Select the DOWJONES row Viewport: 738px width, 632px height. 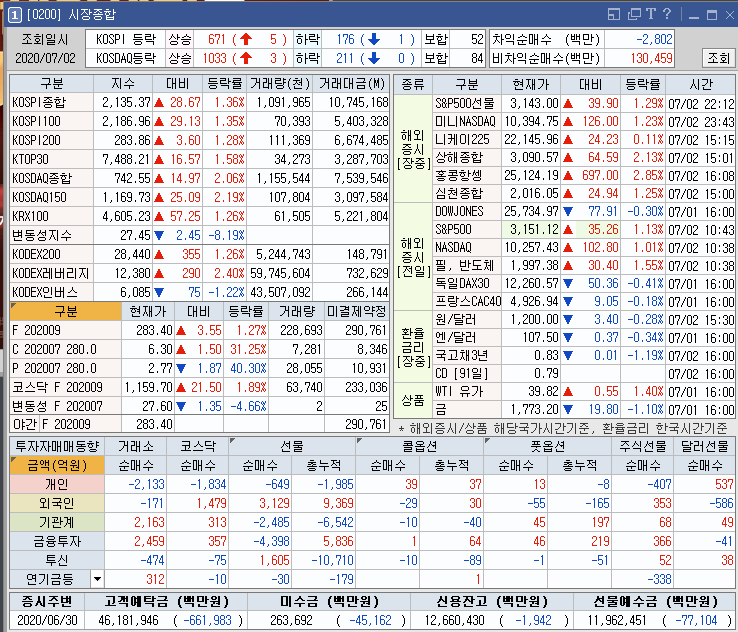584,211
